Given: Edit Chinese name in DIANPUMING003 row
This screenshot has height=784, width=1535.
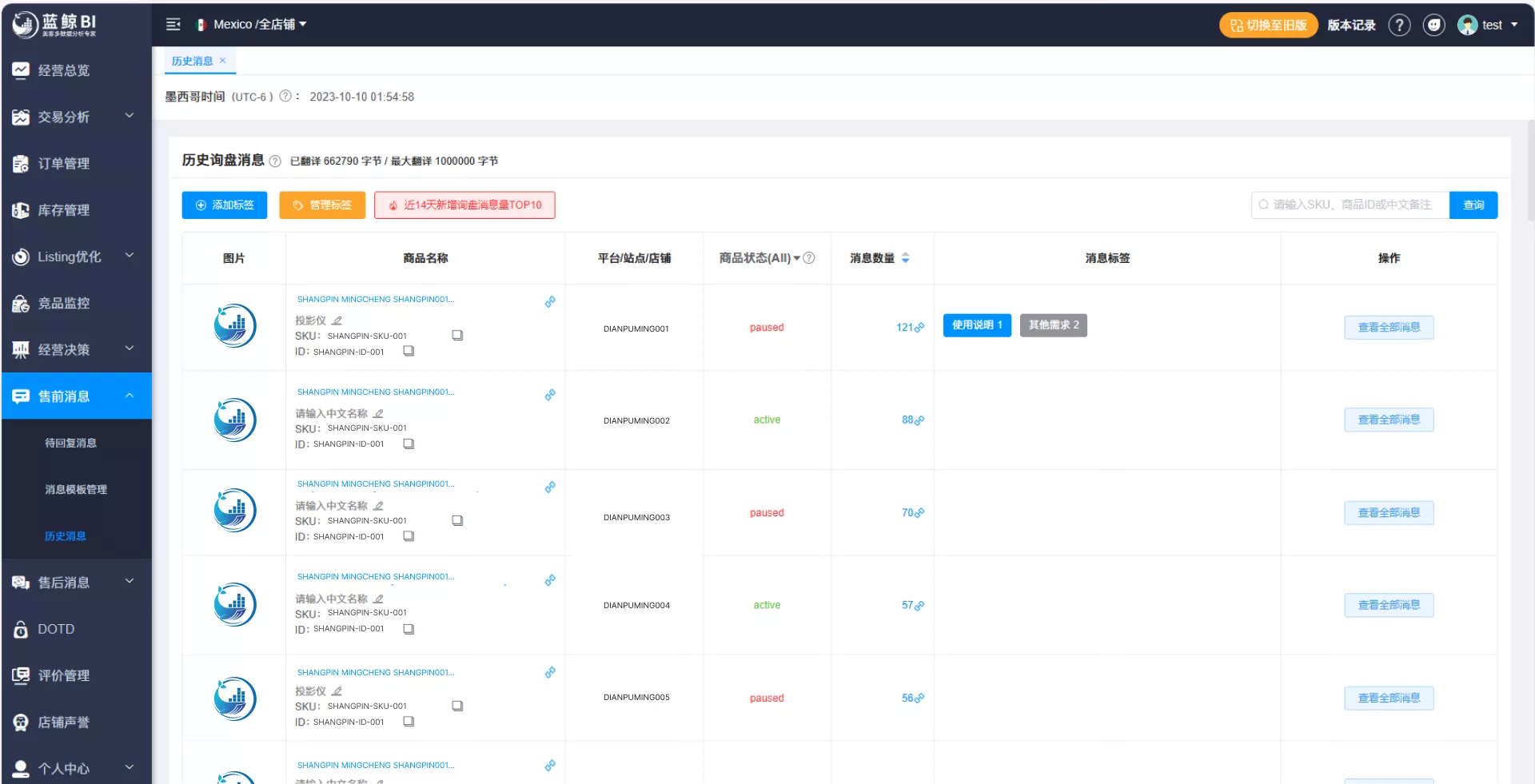Looking at the screenshot, I should (x=379, y=506).
